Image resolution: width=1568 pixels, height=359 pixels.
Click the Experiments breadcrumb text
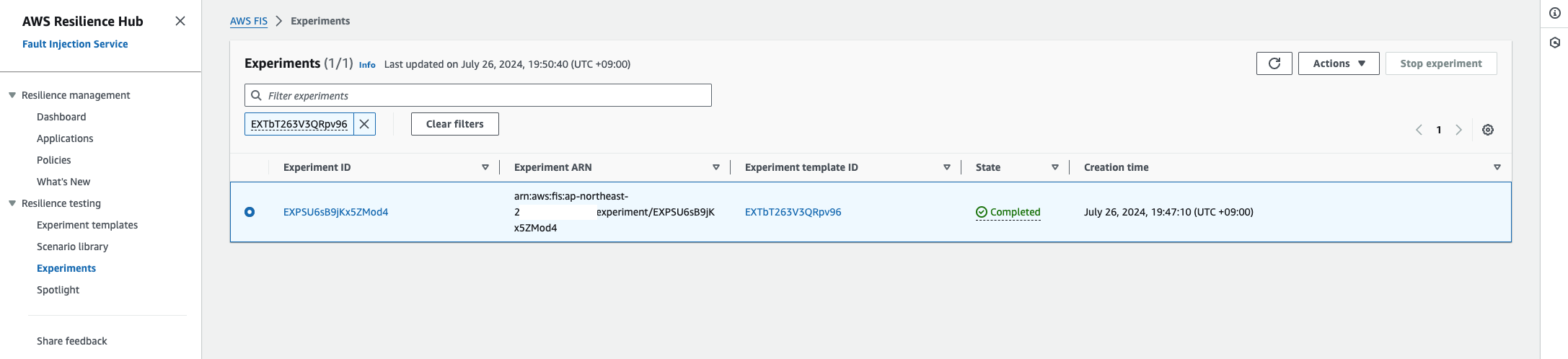coord(320,21)
